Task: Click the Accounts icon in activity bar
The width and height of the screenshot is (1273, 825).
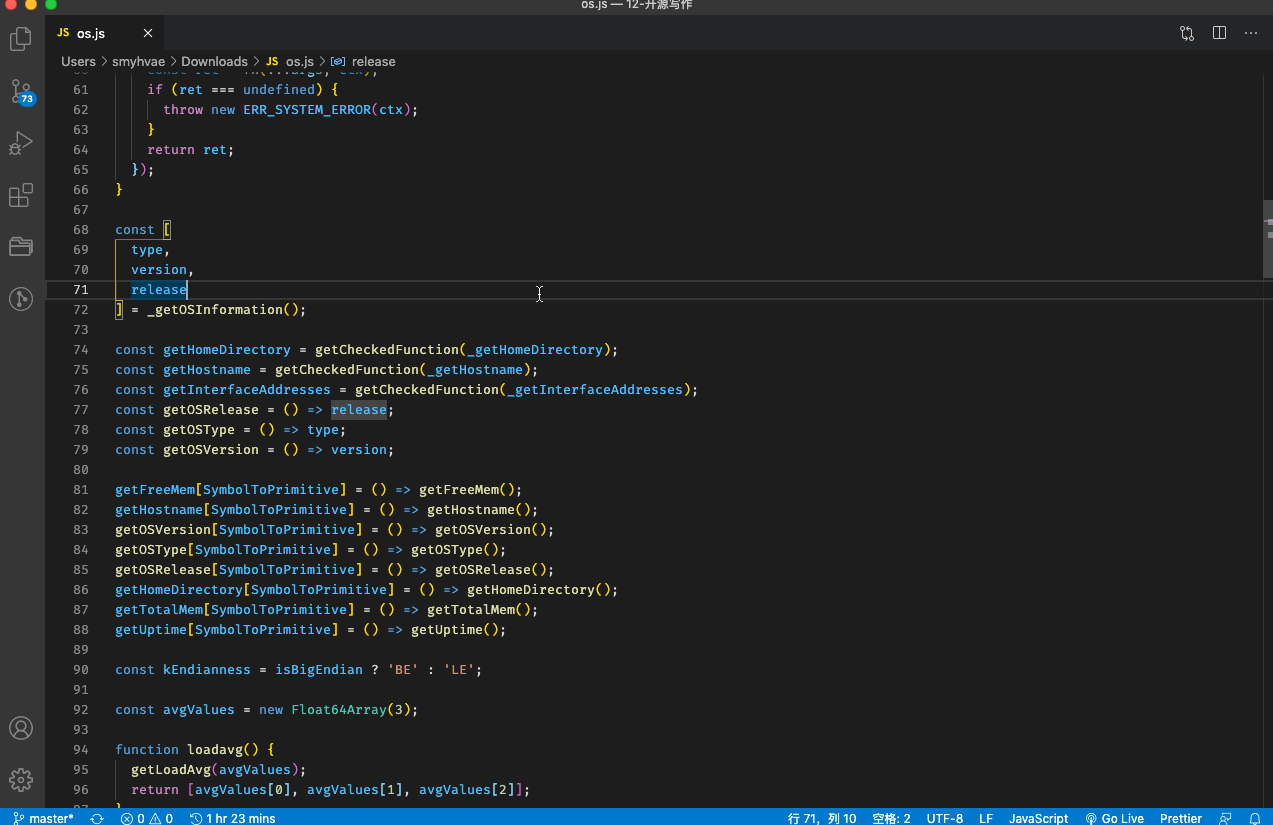Action: point(21,728)
